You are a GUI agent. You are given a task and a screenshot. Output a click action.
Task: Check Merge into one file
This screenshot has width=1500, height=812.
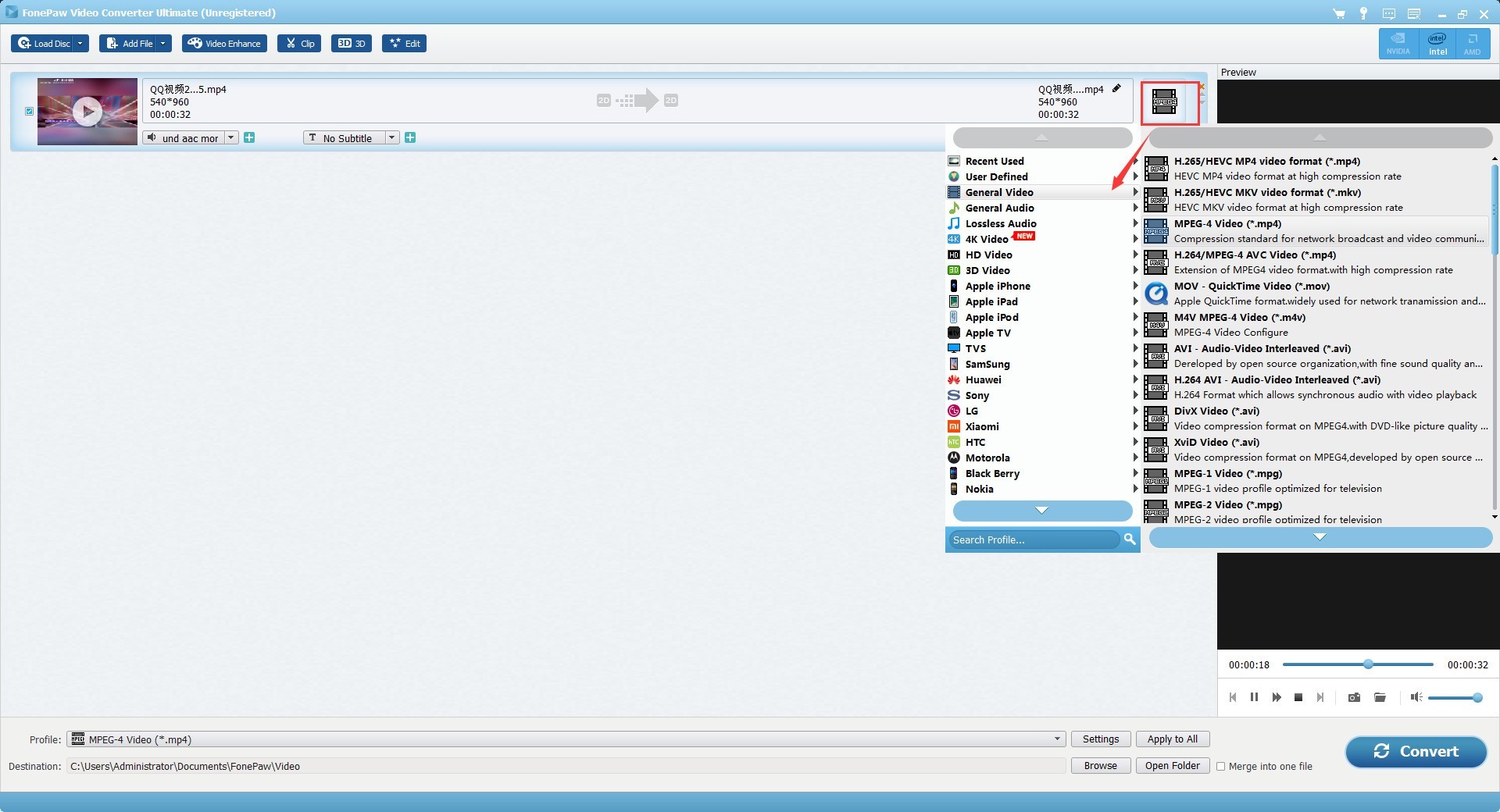1221,766
